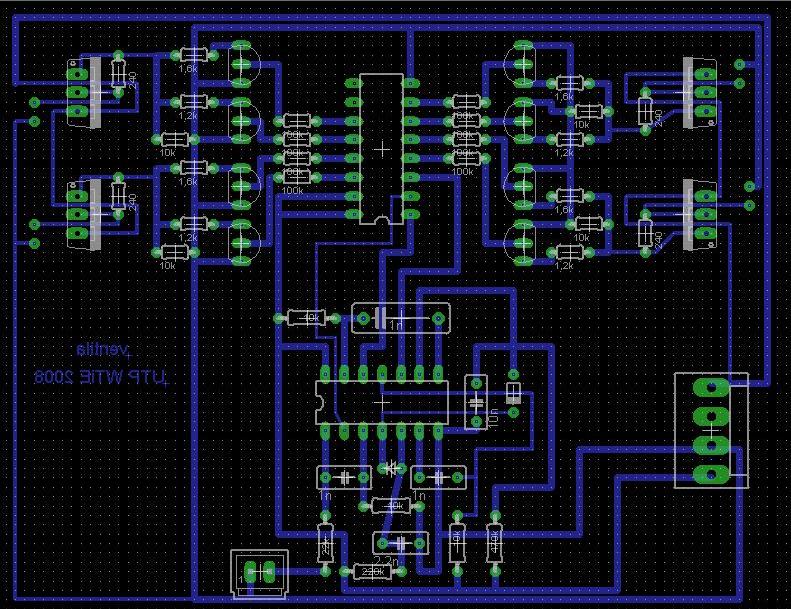Image resolution: width=791 pixels, height=609 pixels.
Task: Click 240 resistor beside lower-left regulator
Action: [x=118, y=196]
